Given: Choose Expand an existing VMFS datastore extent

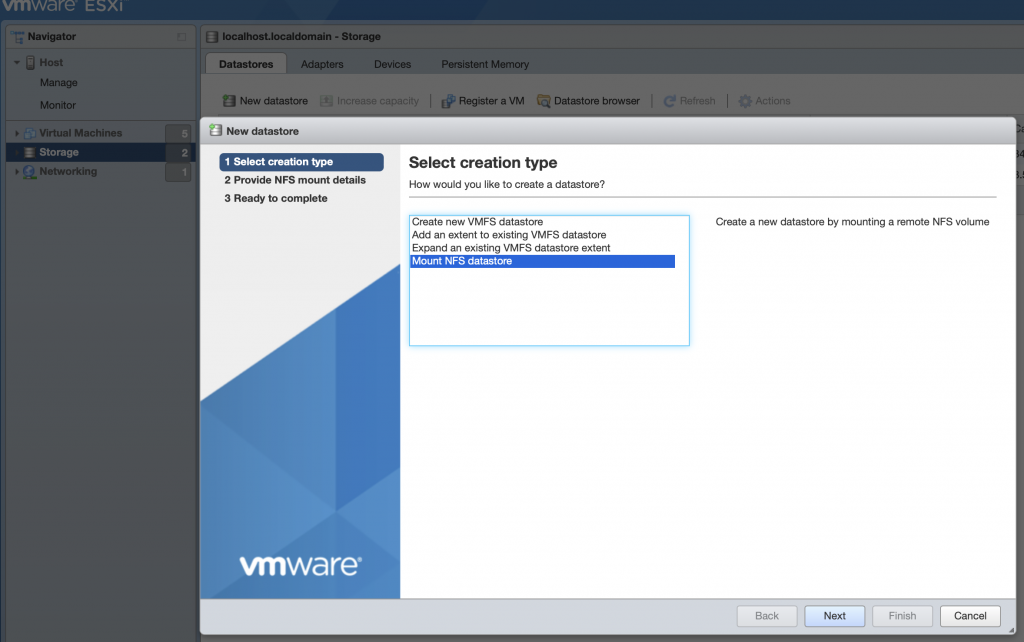Looking at the screenshot, I should point(510,248).
